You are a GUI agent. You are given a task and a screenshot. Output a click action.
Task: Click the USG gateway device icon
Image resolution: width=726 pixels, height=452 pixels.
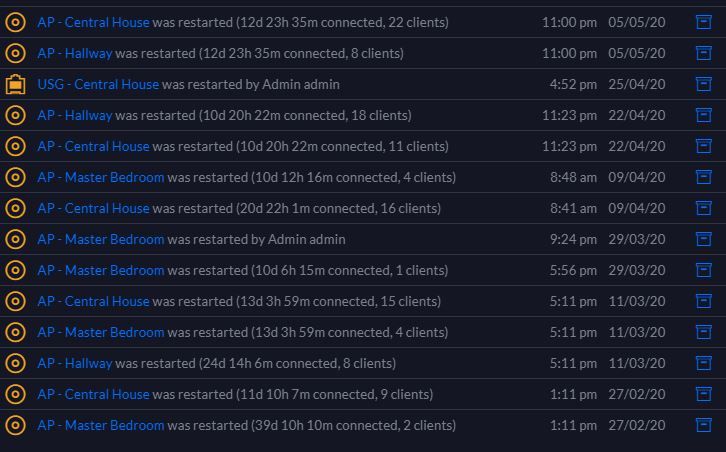click(x=15, y=84)
